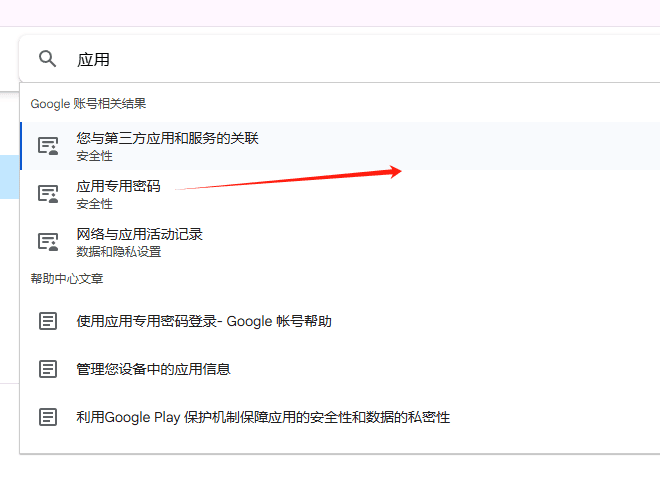This screenshot has width=660, height=496.
Task: Click icon beside 网络与应用活动记录
Action: [x=48, y=242]
